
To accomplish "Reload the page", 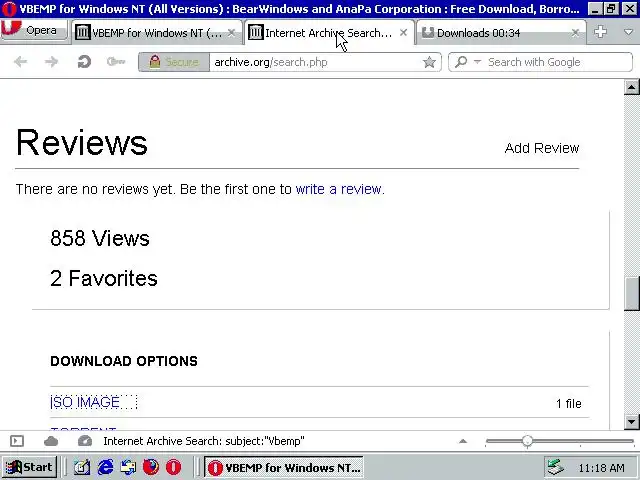I will click(84, 62).
